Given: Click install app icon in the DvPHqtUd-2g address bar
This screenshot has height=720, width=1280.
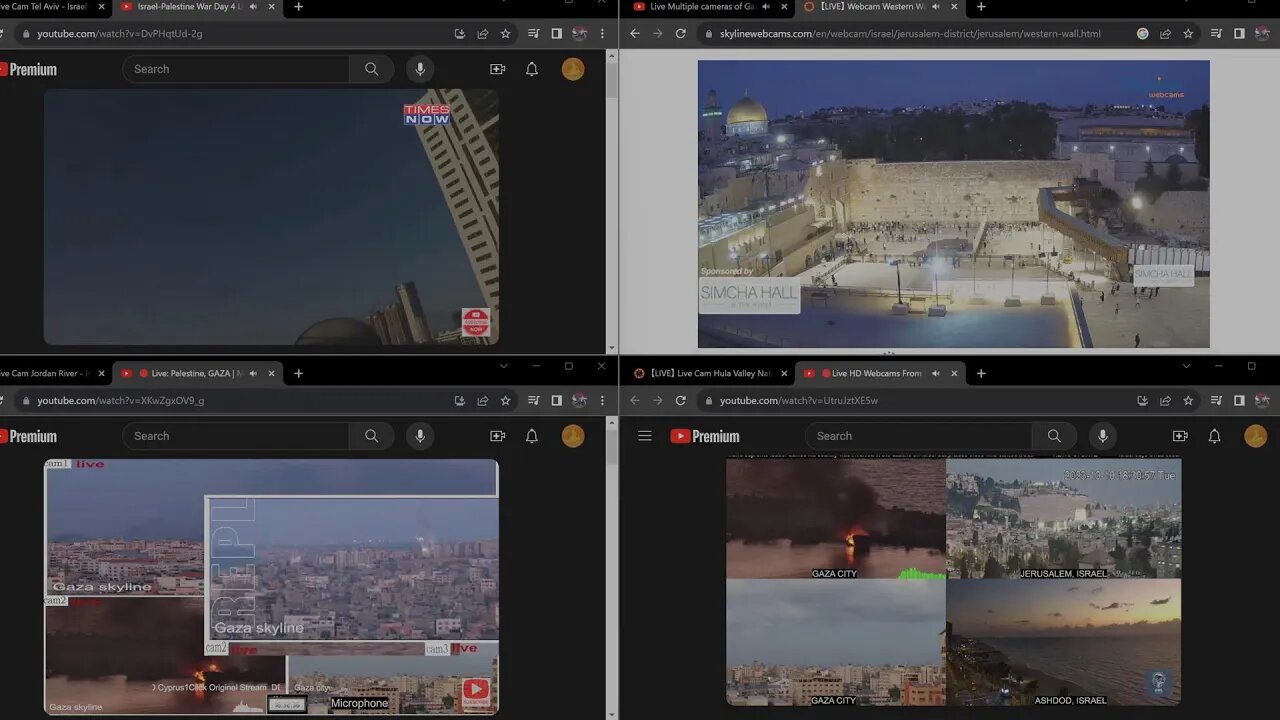Looking at the screenshot, I should (460, 33).
